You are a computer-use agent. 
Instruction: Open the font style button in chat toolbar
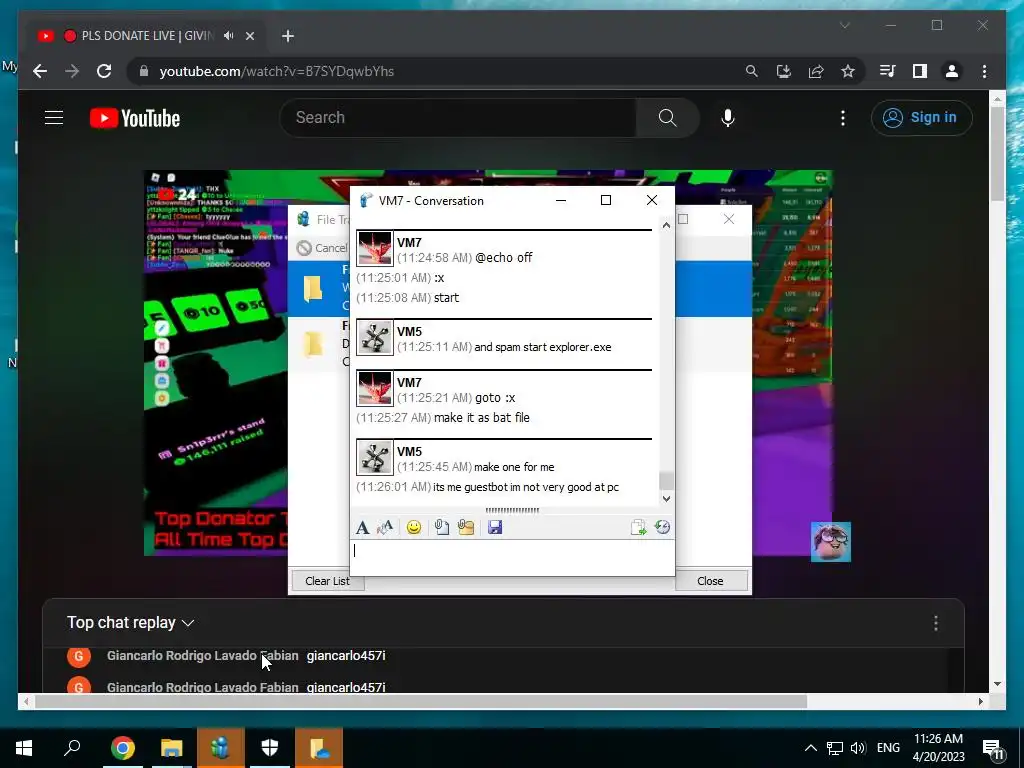click(x=362, y=528)
